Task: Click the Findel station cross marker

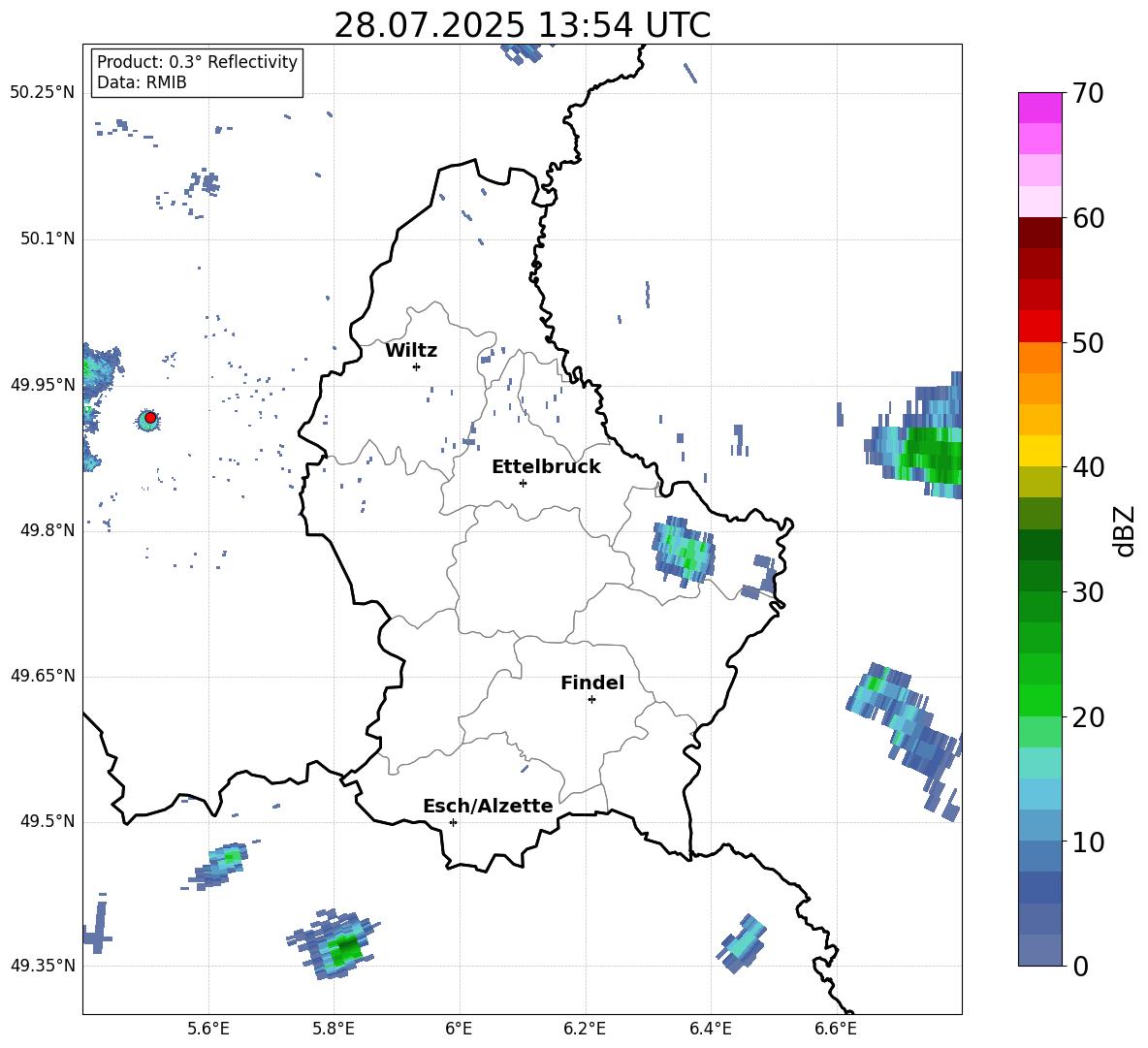Action: click(591, 700)
